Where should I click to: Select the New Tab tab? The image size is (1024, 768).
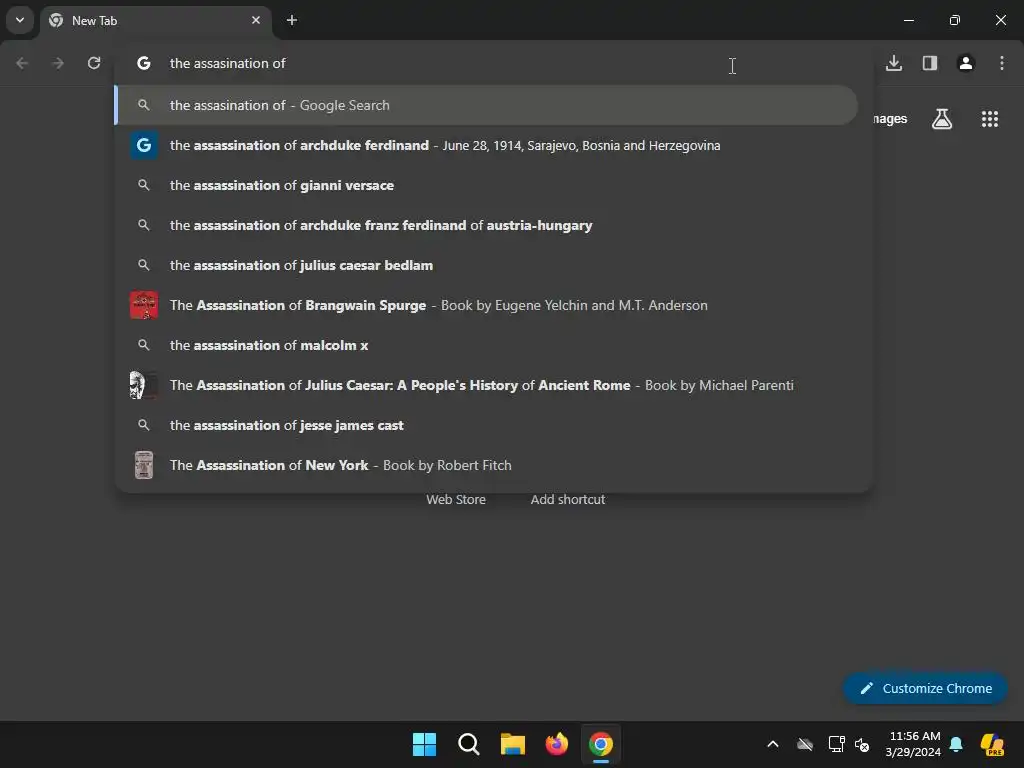(155, 20)
